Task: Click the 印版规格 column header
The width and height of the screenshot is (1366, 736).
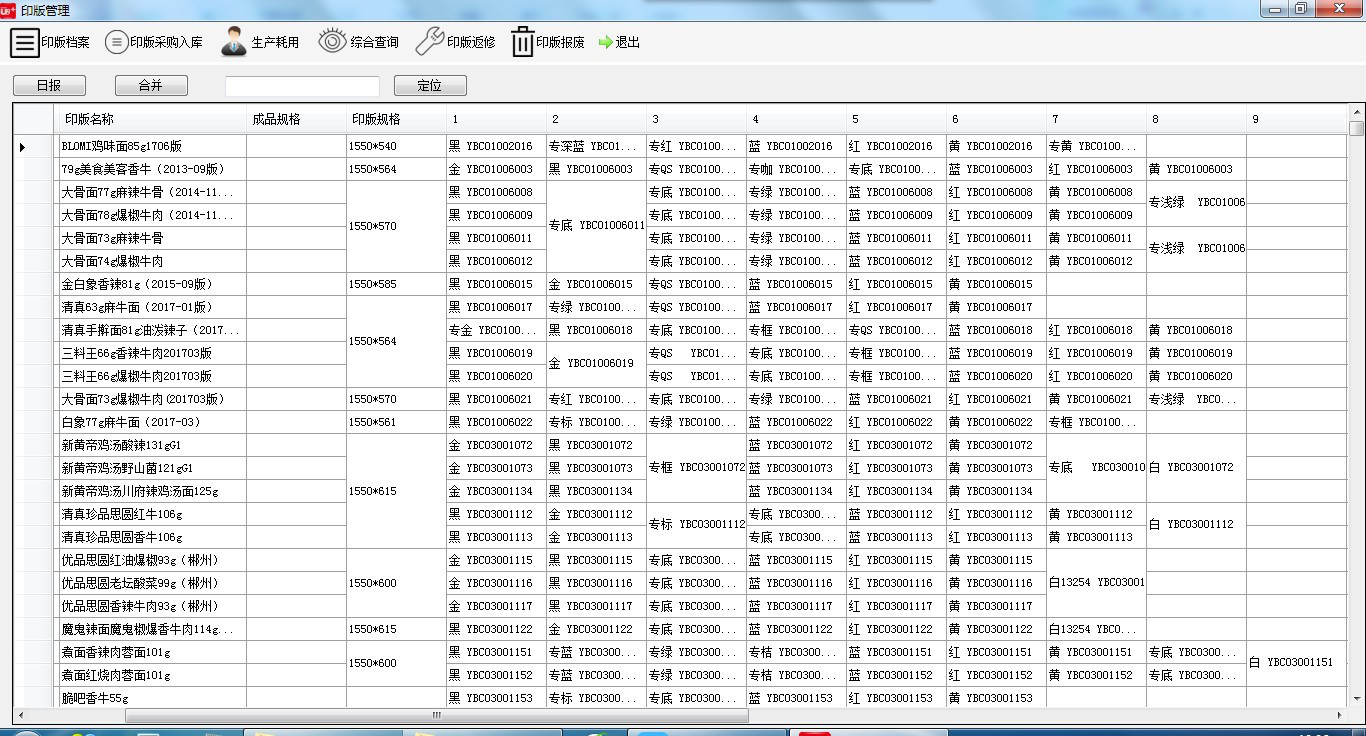Action: click(x=396, y=119)
